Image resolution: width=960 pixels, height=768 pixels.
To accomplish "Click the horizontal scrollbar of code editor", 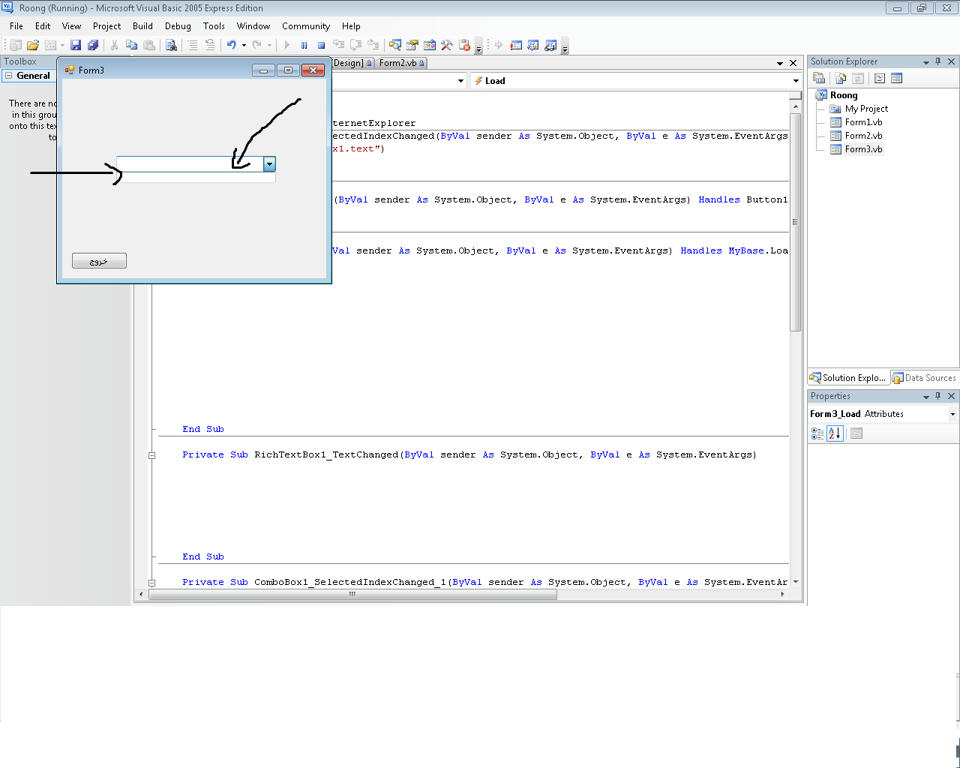I will tap(353, 594).
